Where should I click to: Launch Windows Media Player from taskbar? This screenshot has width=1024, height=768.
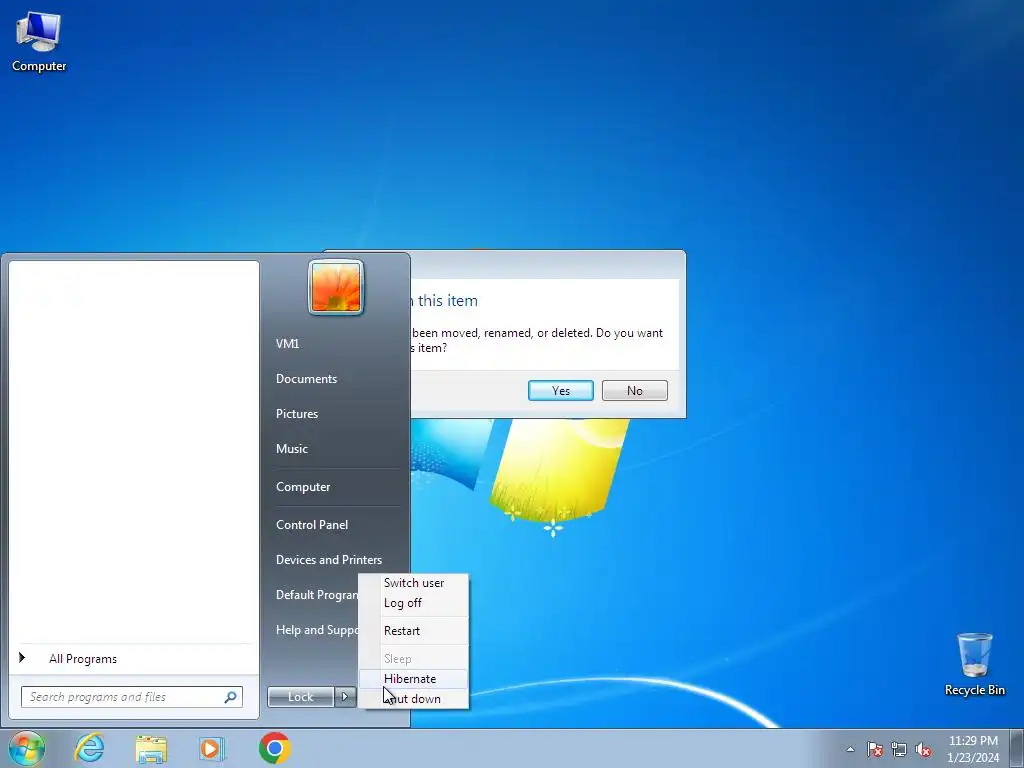[212, 748]
